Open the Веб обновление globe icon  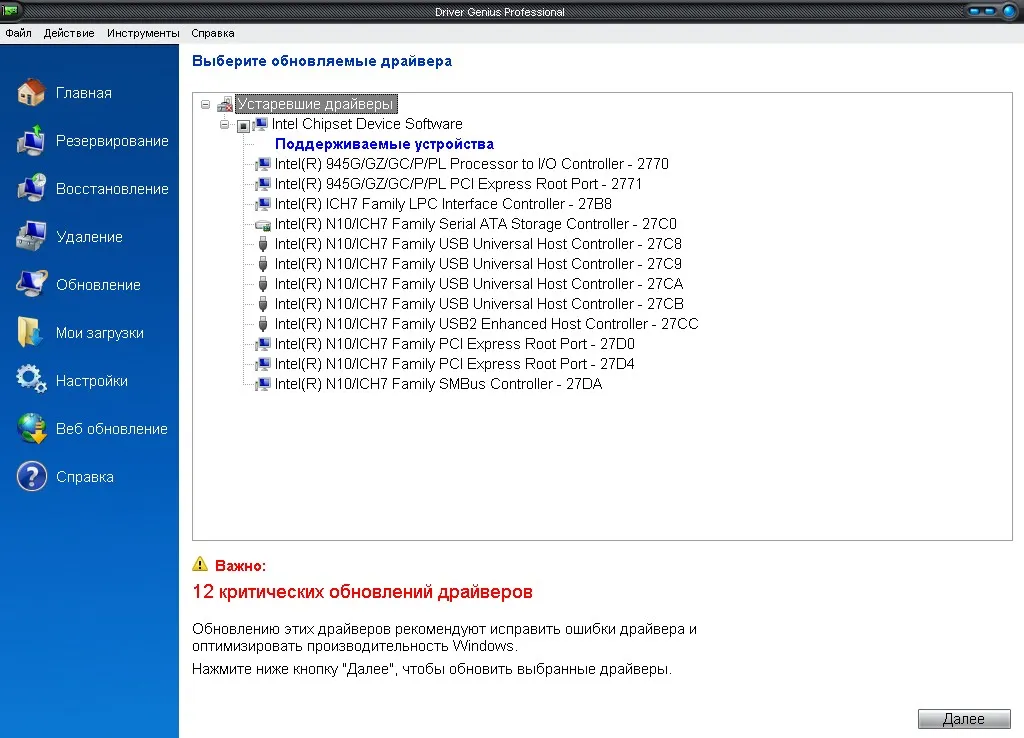coord(31,428)
